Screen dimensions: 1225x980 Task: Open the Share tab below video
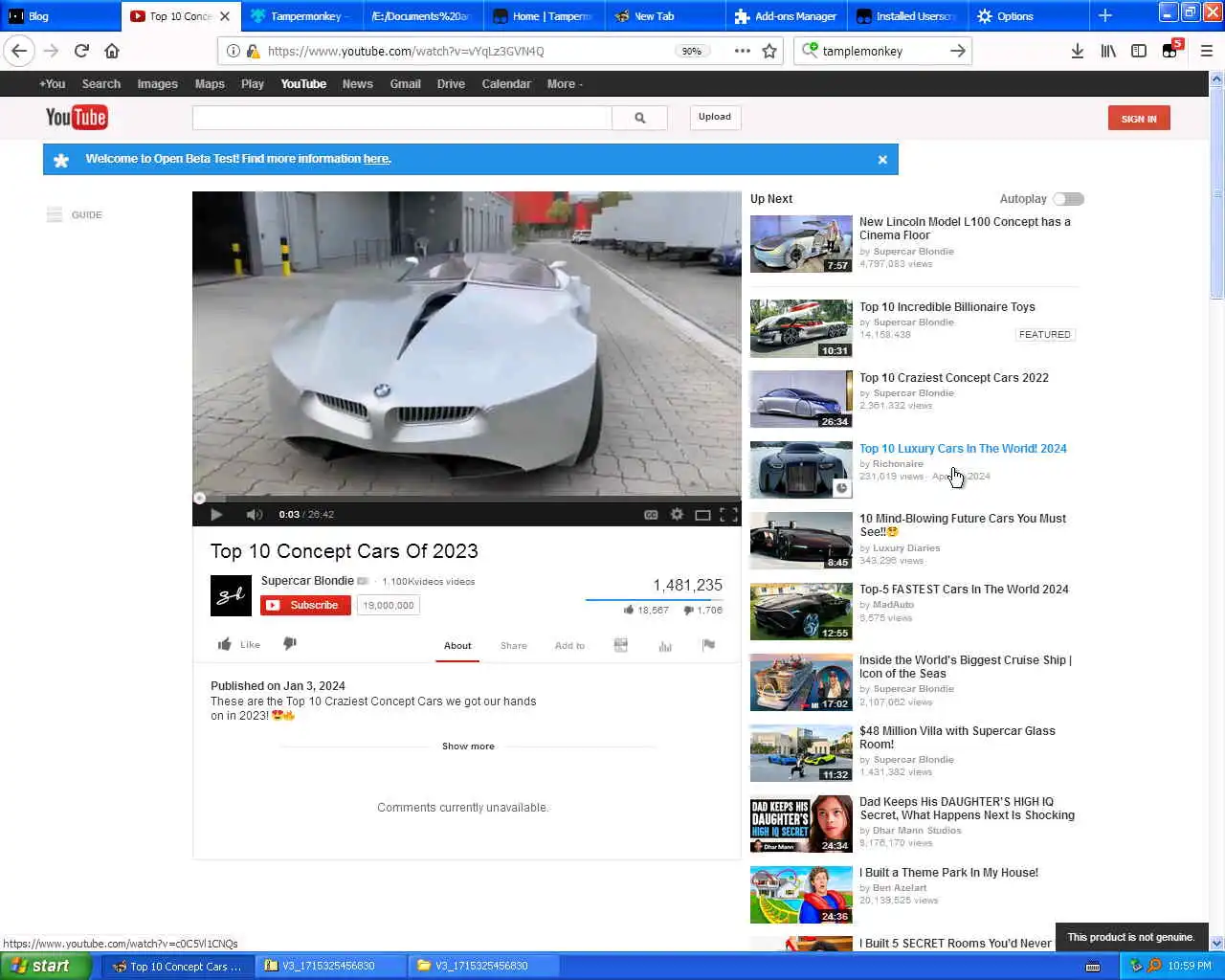[514, 646]
